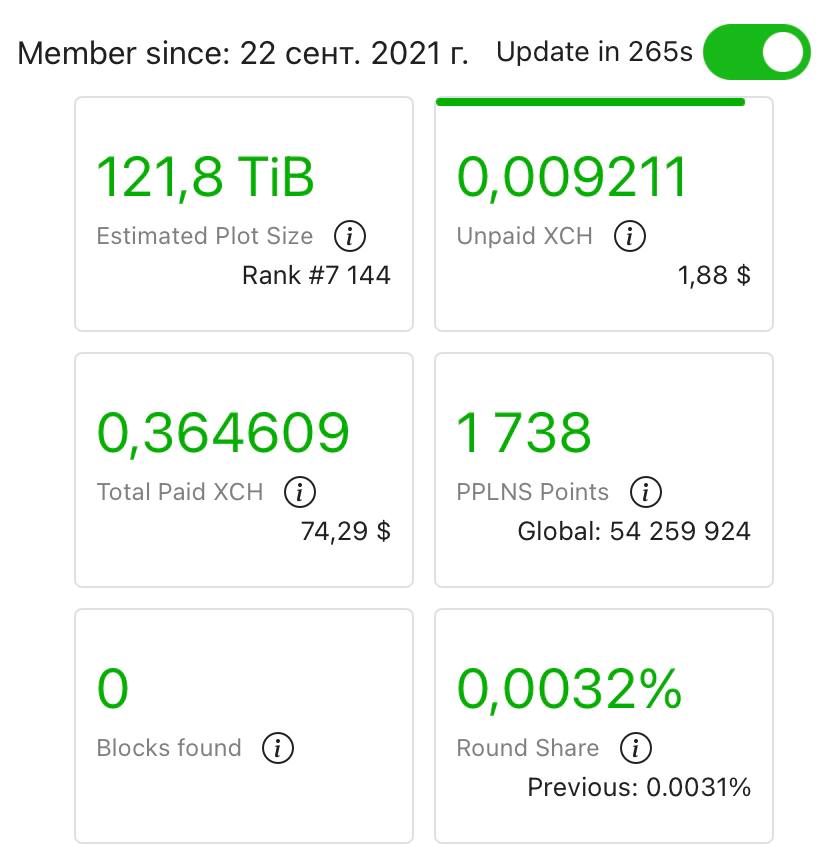
Task: Click the Unpaid XCH label
Action: tap(524, 236)
